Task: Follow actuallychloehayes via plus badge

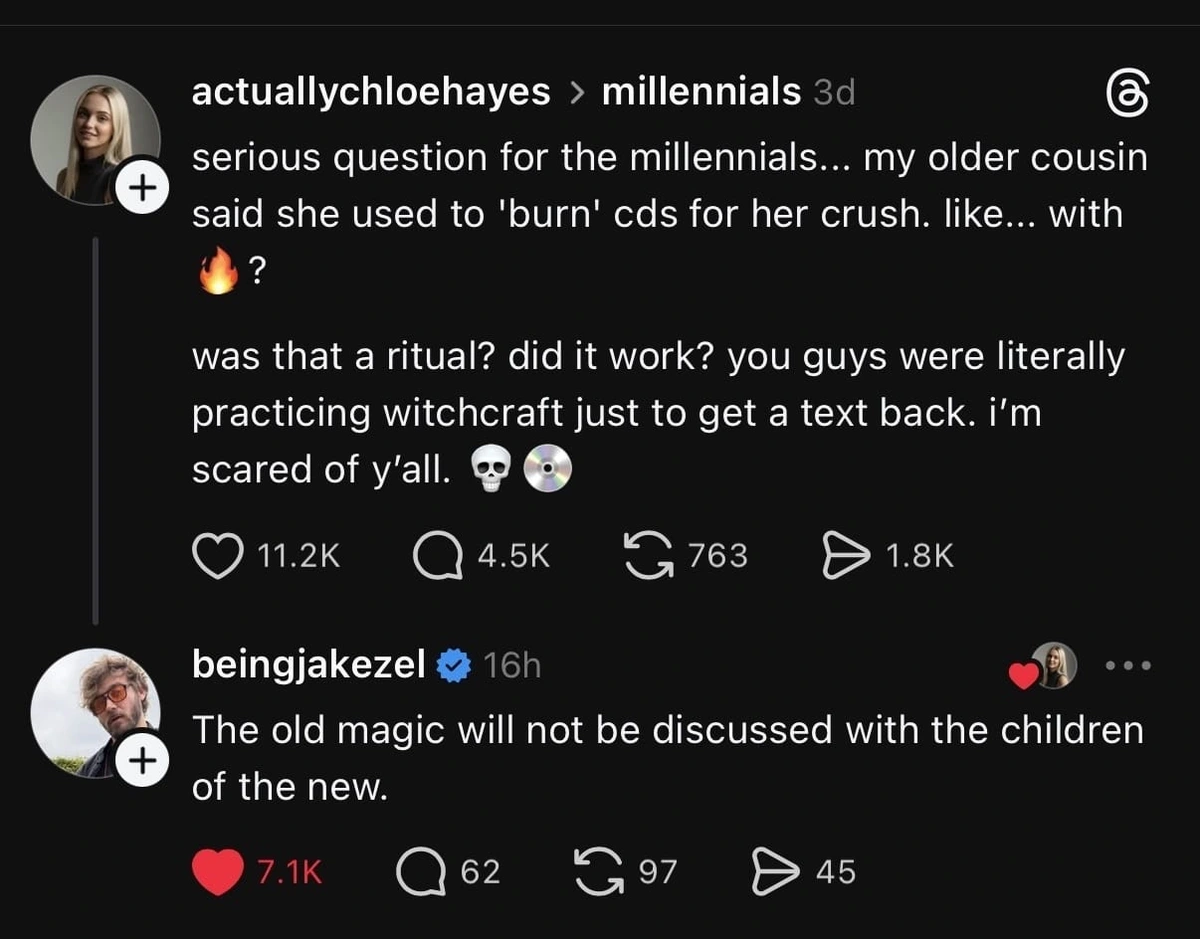Action: pos(141,186)
